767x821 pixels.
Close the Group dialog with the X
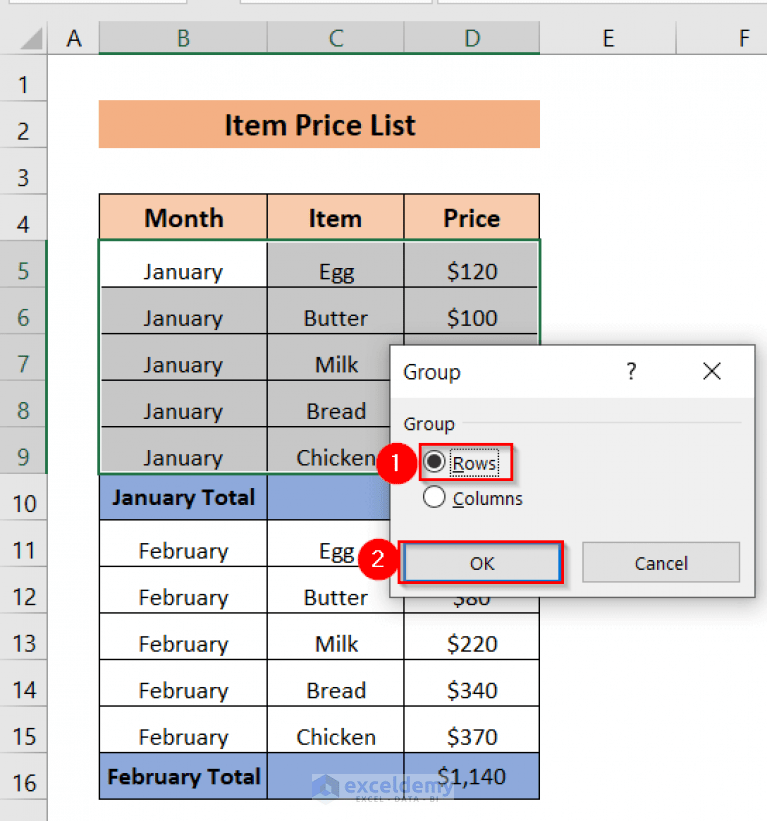click(711, 371)
